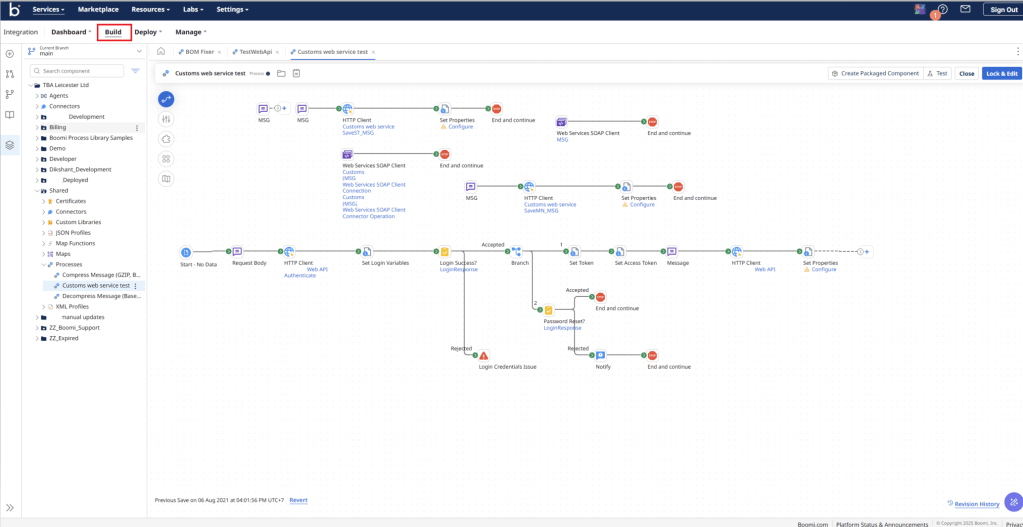The width and height of the screenshot is (1023, 527).
Task: Expand the Billing folder in tree
Action: [38, 128]
